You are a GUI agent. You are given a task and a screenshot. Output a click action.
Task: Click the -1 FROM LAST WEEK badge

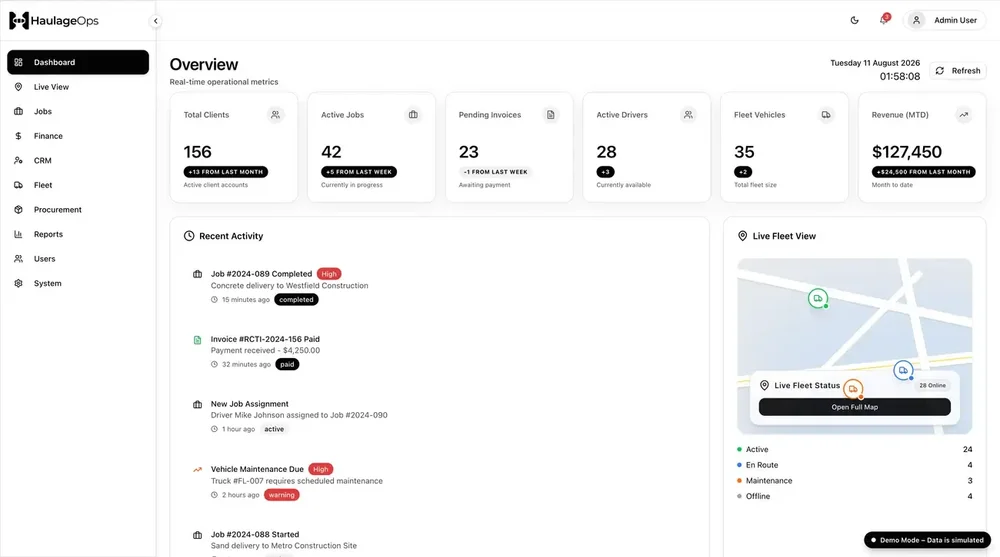point(496,172)
